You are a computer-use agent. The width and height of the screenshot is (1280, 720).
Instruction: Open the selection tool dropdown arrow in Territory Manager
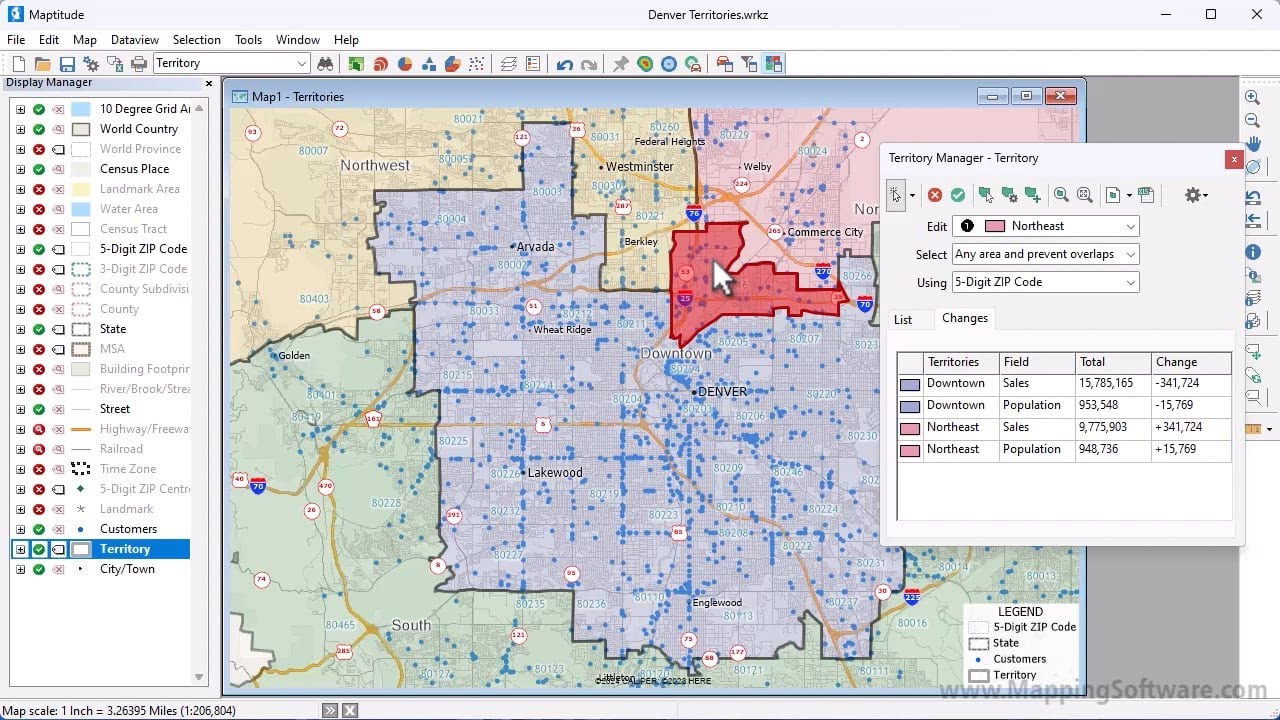[912, 195]
